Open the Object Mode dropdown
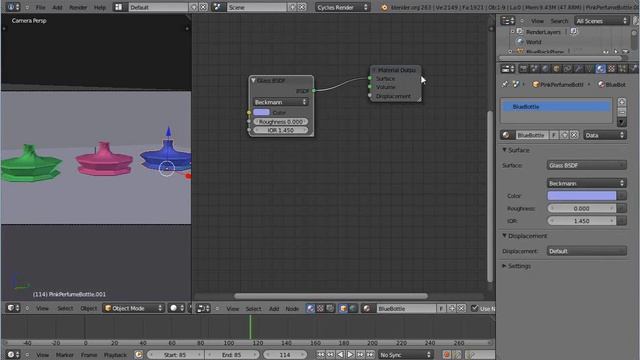The height and width of the screenshot is (360, 640). (134, 309)
